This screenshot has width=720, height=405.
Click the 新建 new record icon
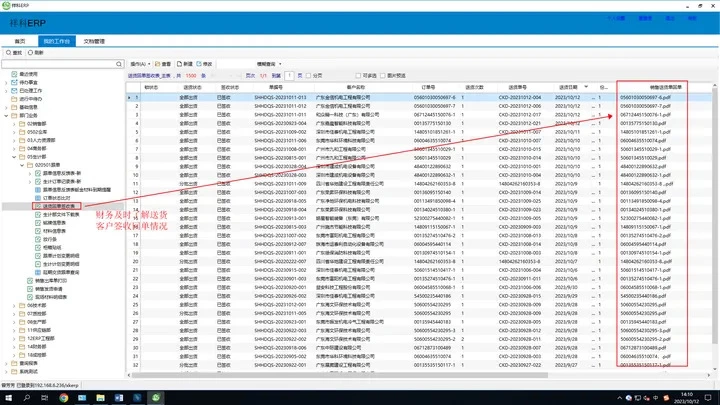pyautogui.click(x=186, y=62)
